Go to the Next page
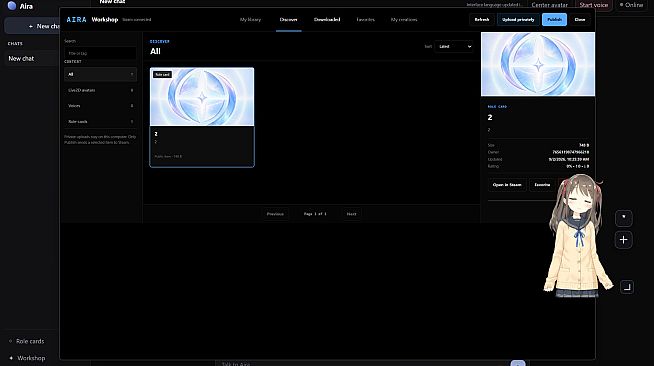654x366 pixels. (x=352, y=214)
